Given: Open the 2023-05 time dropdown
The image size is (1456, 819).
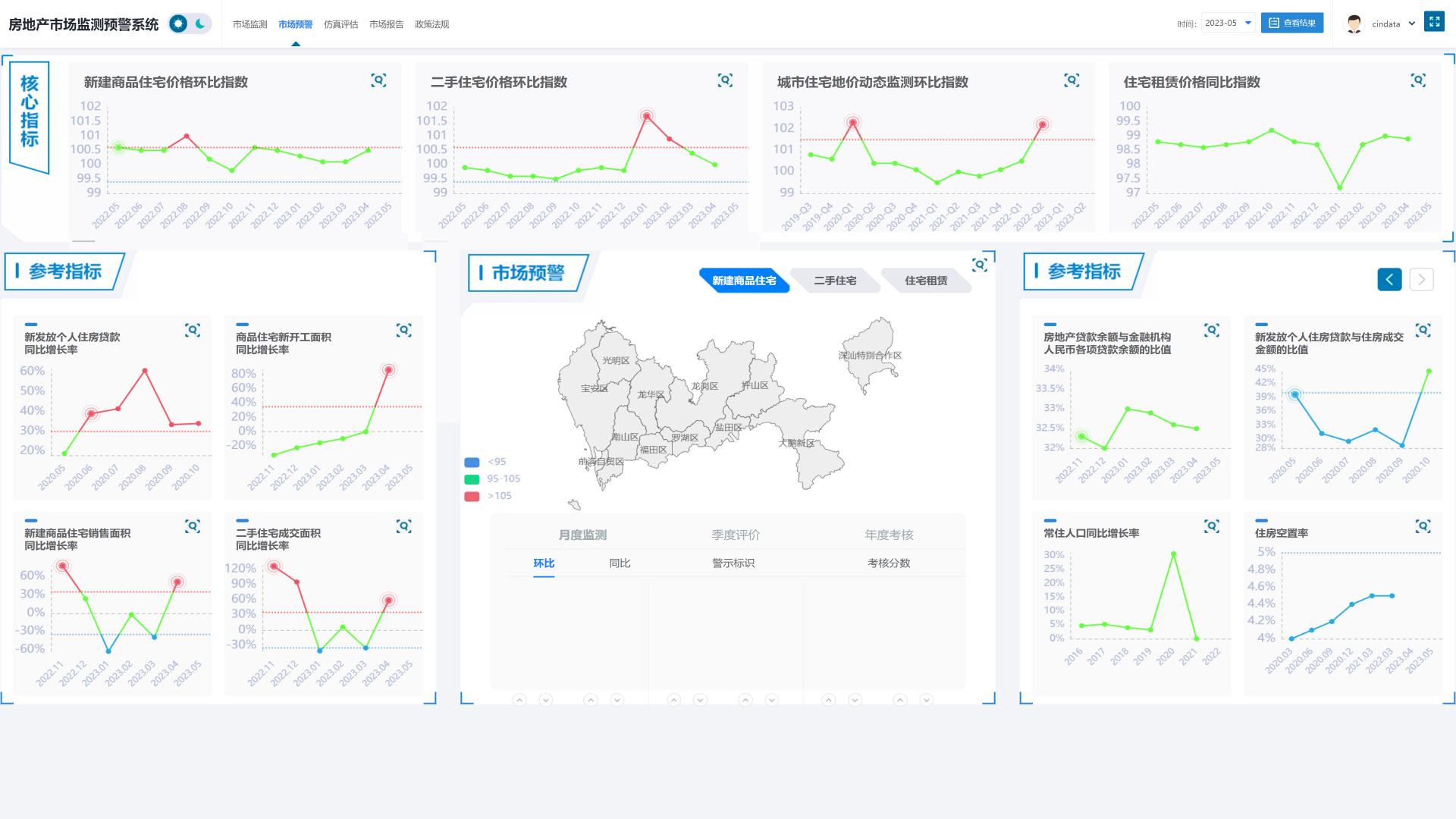Looking at the screenshot, I should [1228, 23].
